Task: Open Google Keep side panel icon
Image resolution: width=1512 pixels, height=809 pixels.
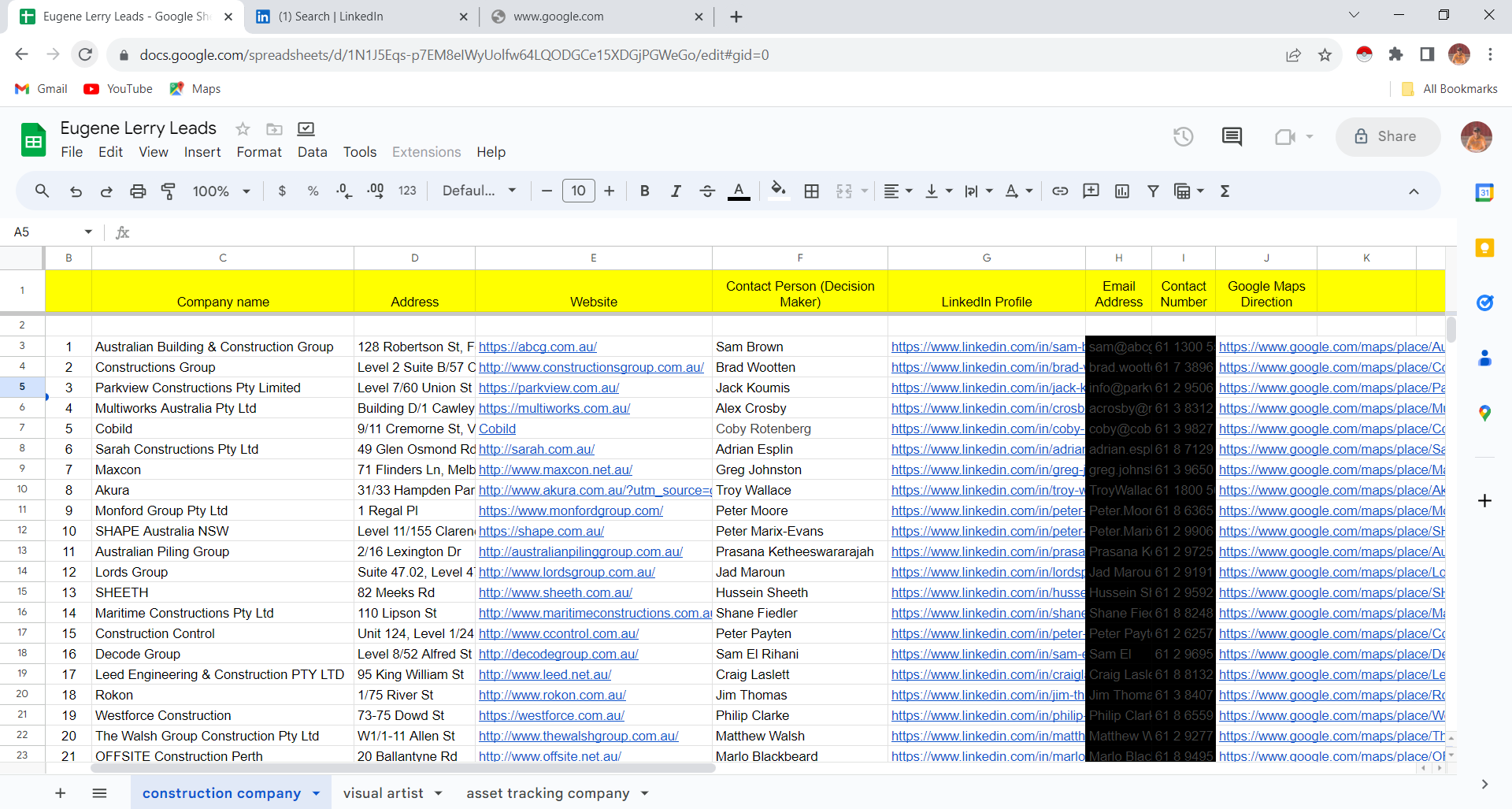Action: [x=1484, y=247]
